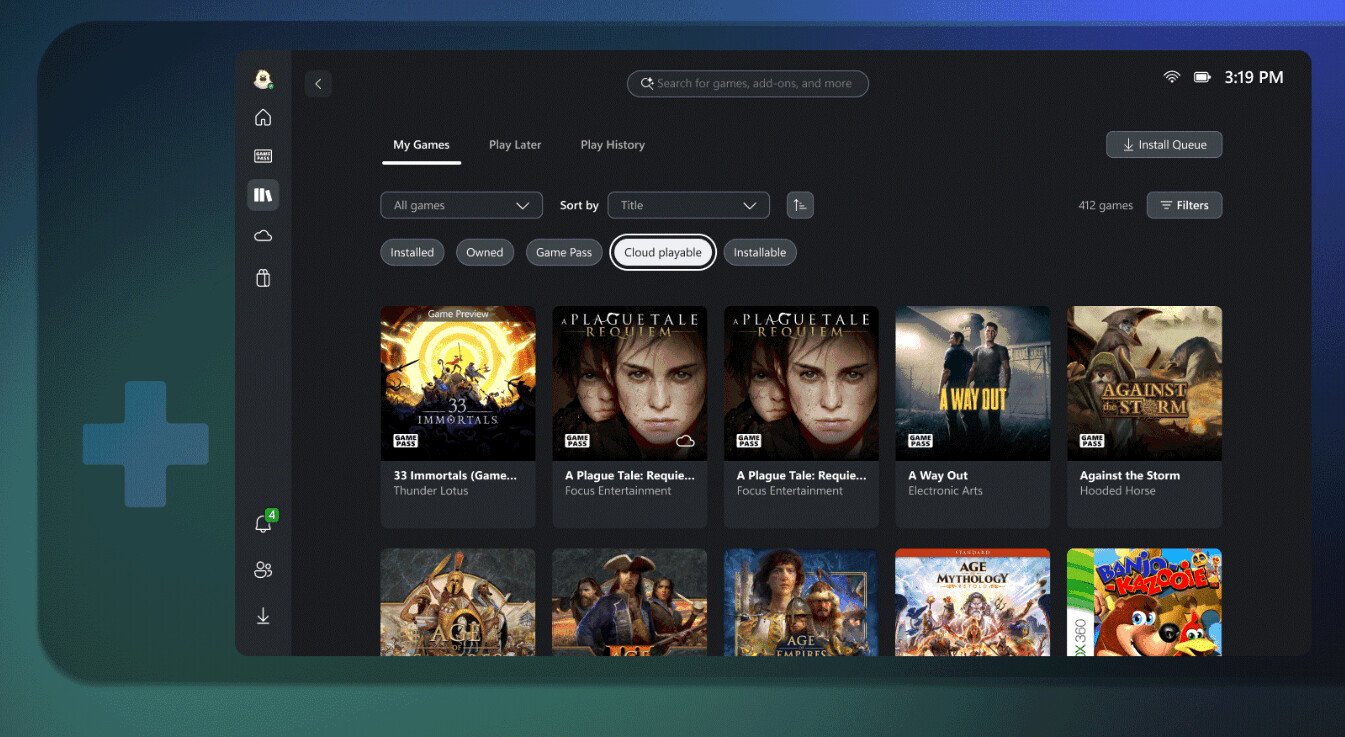This screenshot has width=1345, height=737.
Task: Open Banjo-Kazooie game cover
Action: [1145, 602]
